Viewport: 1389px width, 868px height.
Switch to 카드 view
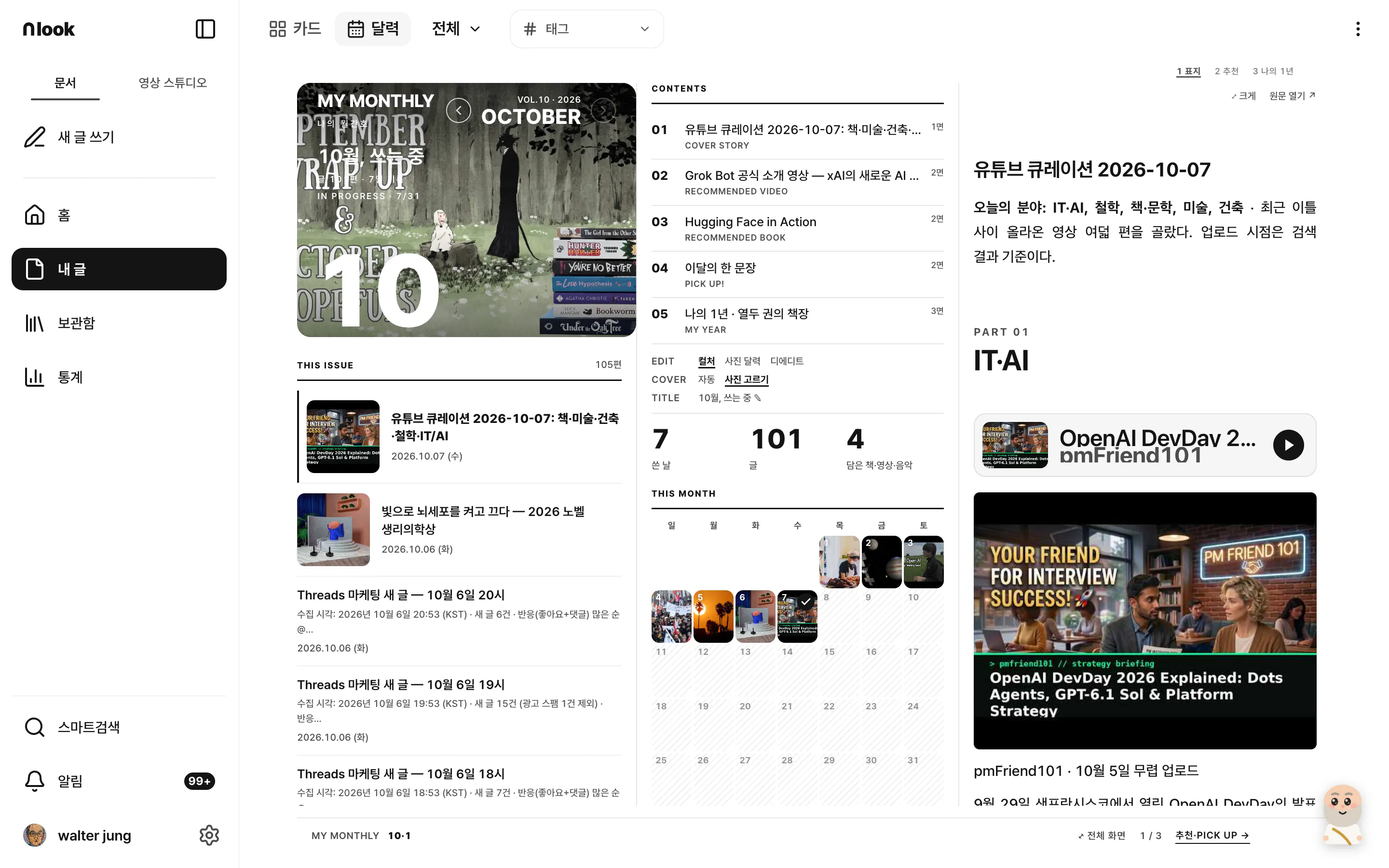295,29
